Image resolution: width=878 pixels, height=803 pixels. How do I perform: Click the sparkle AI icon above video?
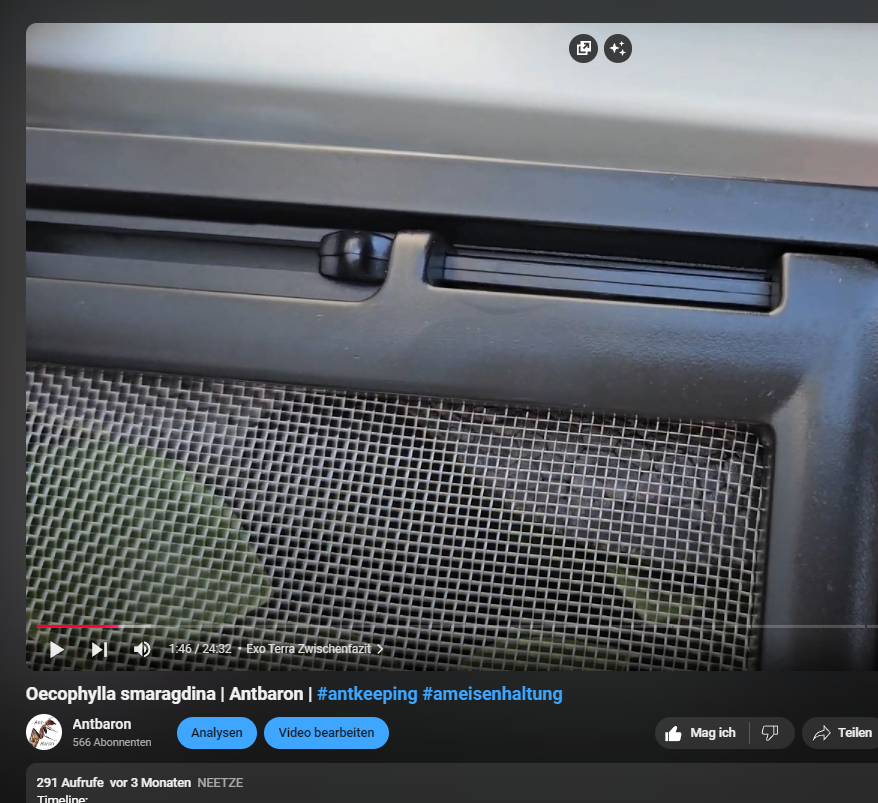click(x=618, y=48)
